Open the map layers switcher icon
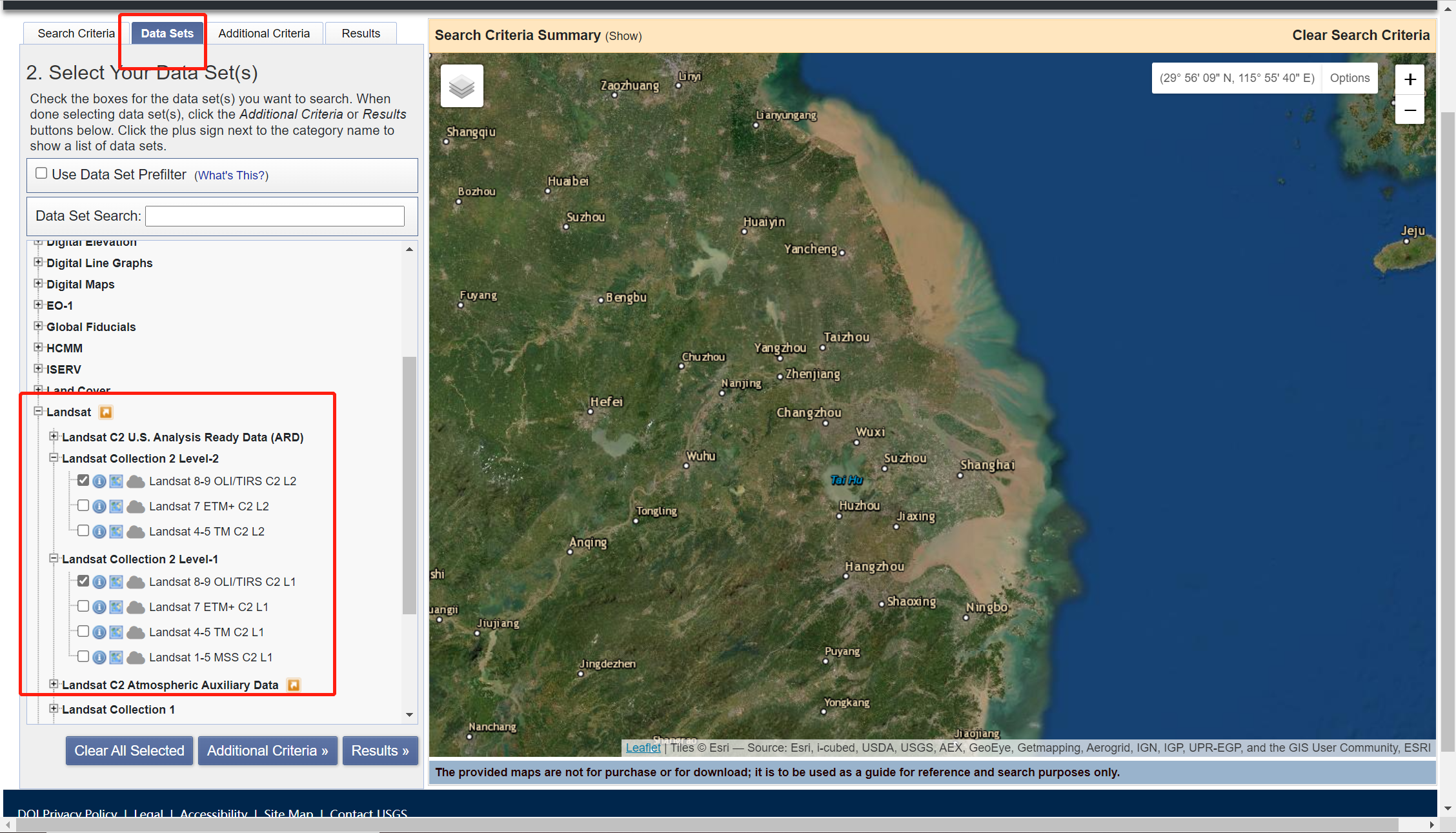 tap(461, 86)
